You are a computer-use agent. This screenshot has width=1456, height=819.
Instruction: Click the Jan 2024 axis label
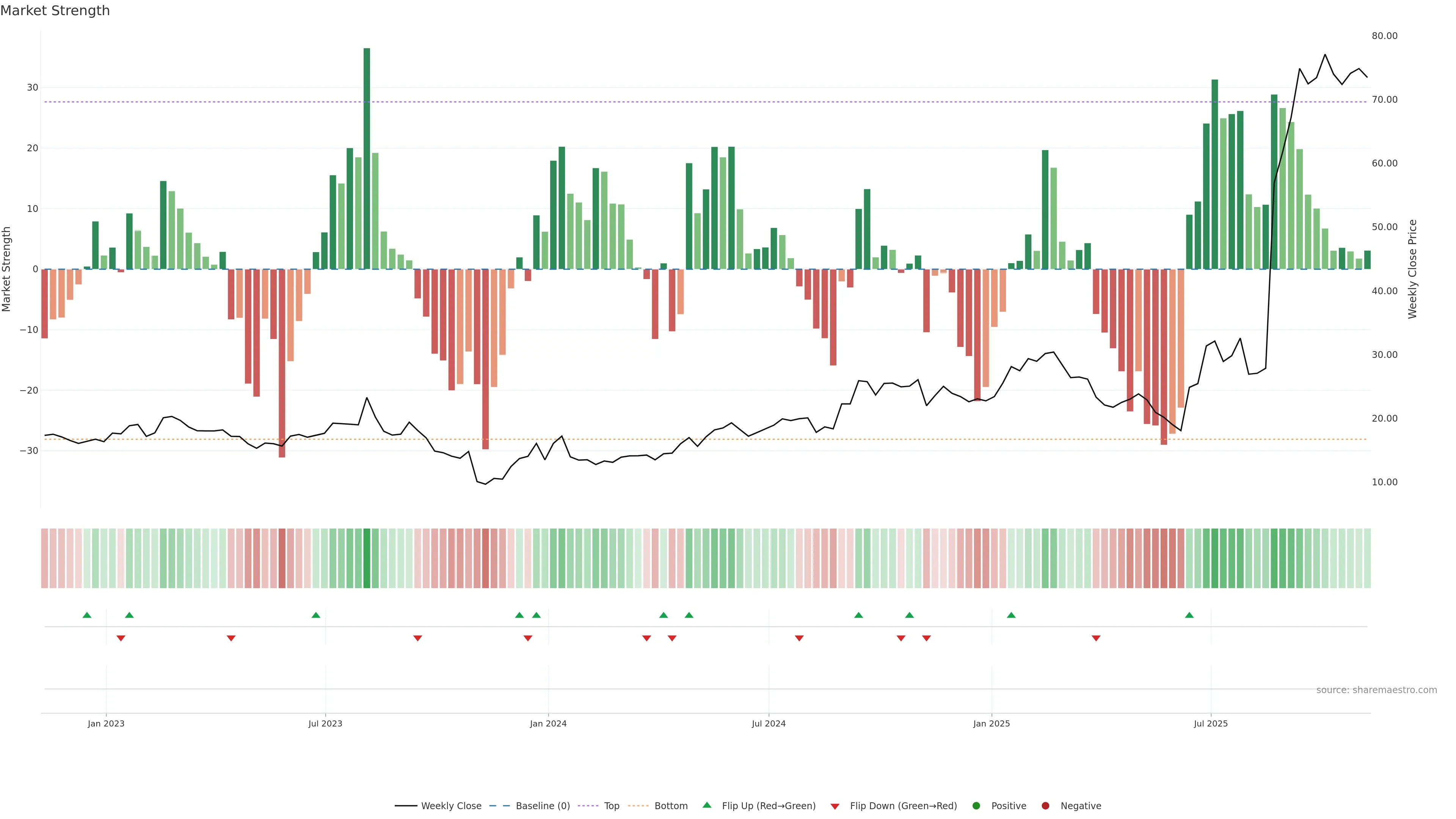click(548, 723)
